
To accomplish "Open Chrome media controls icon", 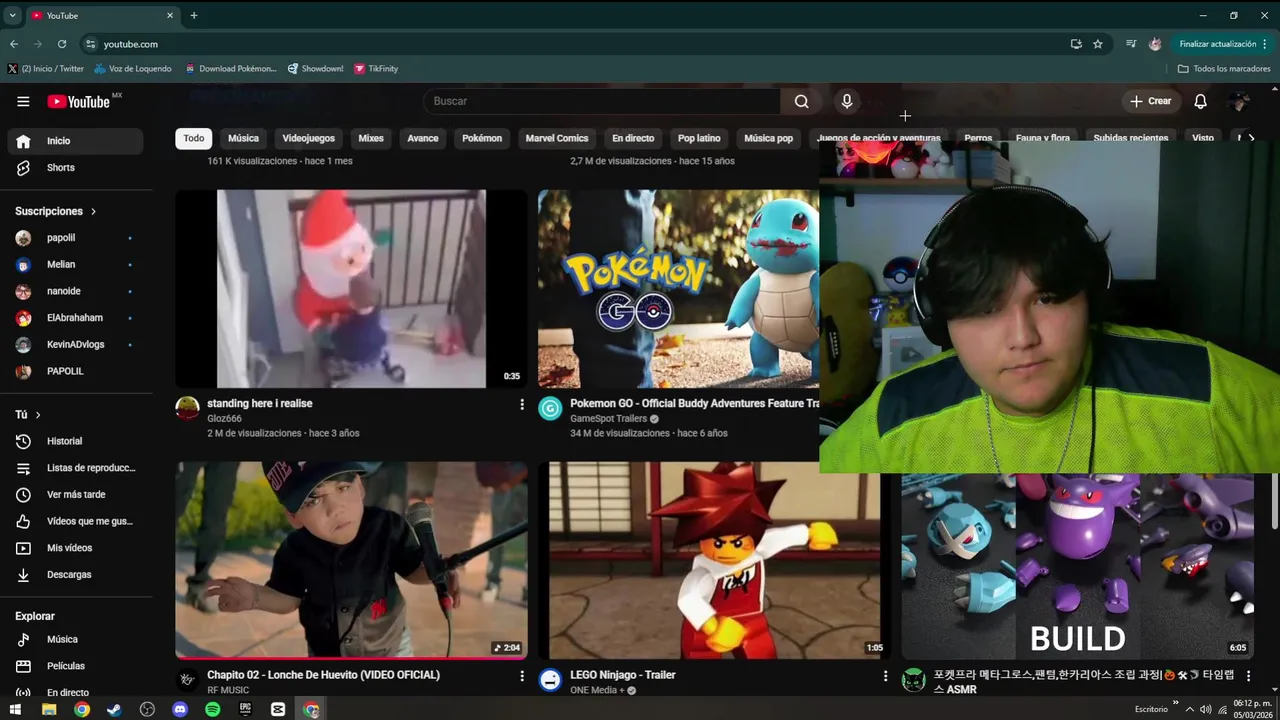I will tap(1131, 44).
